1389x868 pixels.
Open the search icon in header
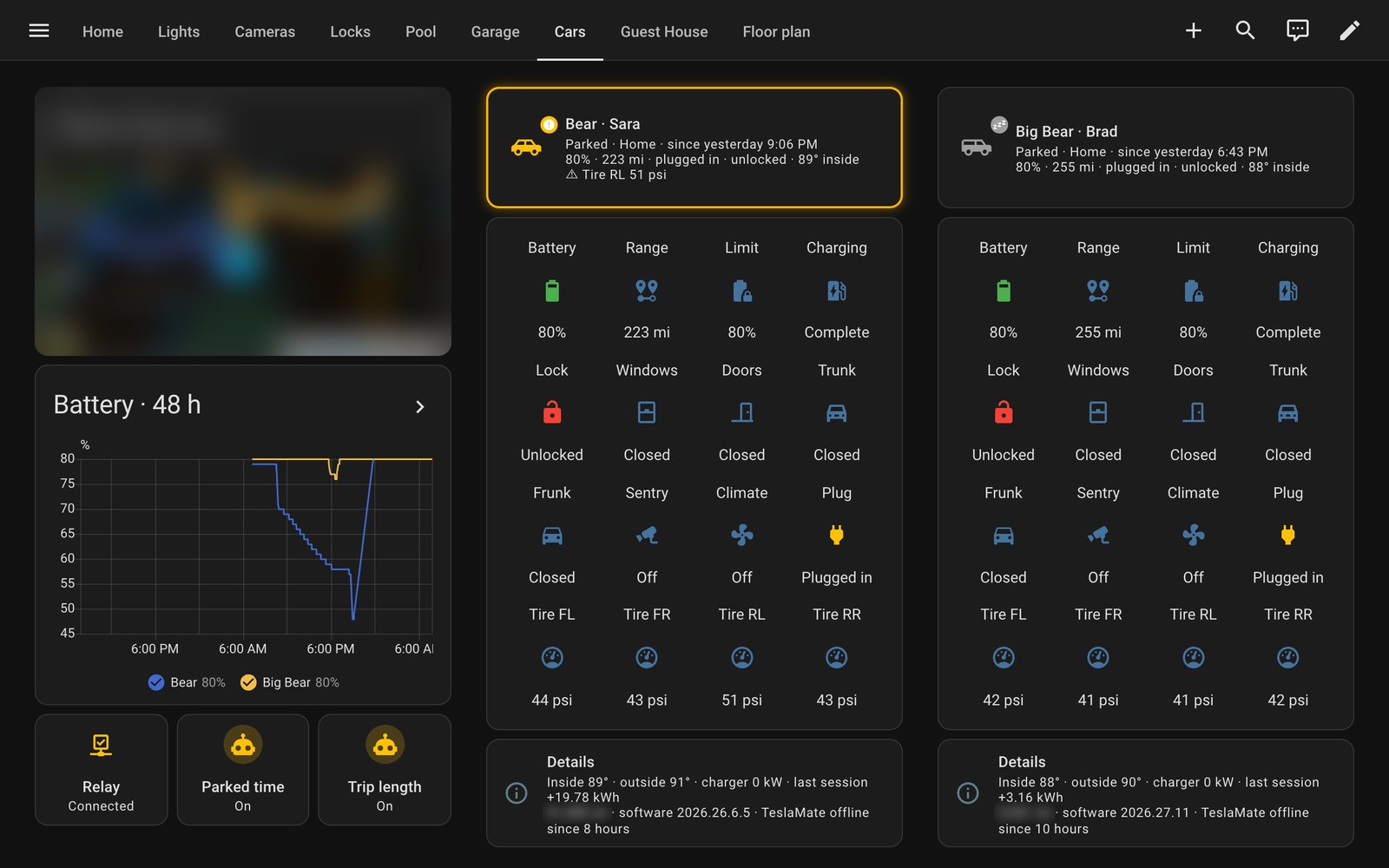tap(1245, 30)
